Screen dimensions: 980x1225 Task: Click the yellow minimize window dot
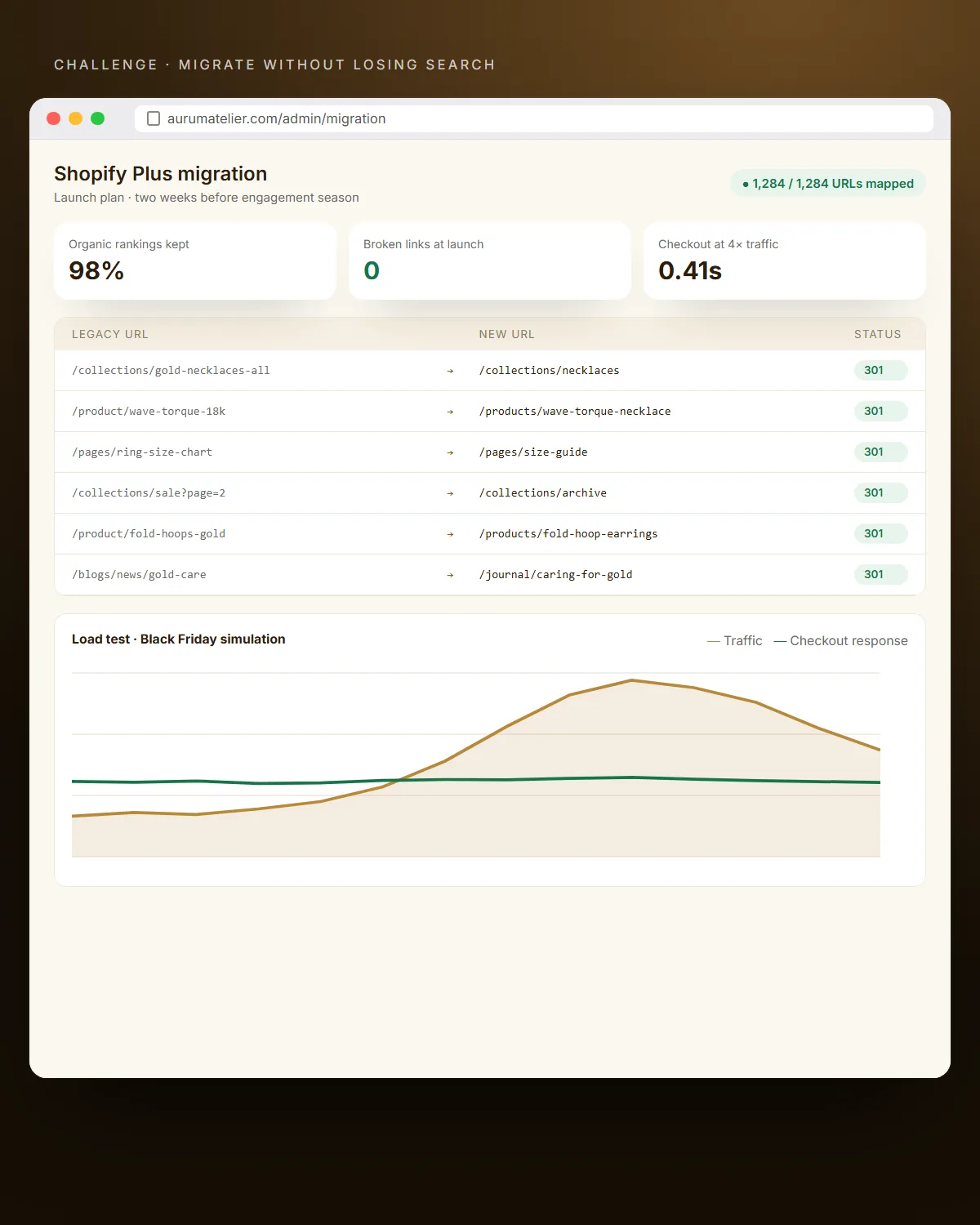coord(76,118)
